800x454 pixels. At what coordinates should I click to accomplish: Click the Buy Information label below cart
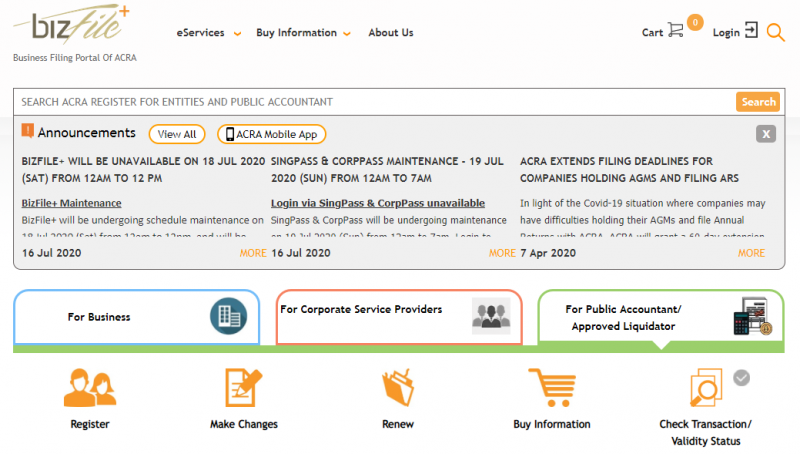(x=552, y=424)
